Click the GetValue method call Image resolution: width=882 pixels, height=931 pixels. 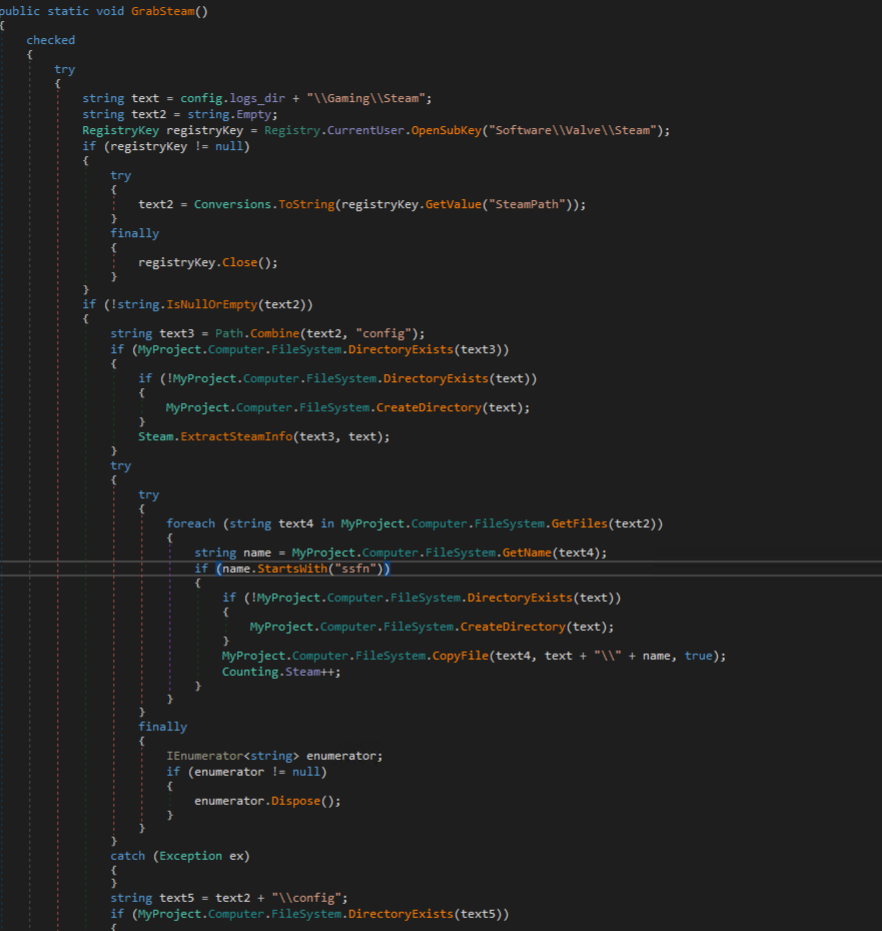point(453,204)
